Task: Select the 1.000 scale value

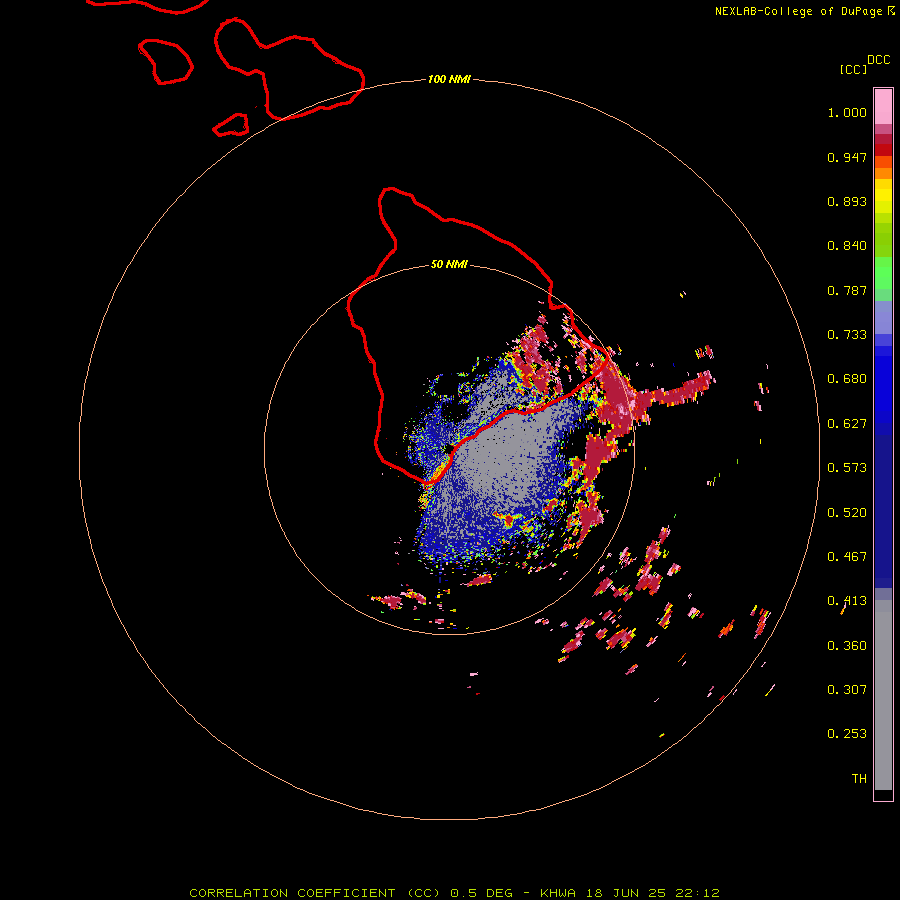Action: click(x=847, y=113)
